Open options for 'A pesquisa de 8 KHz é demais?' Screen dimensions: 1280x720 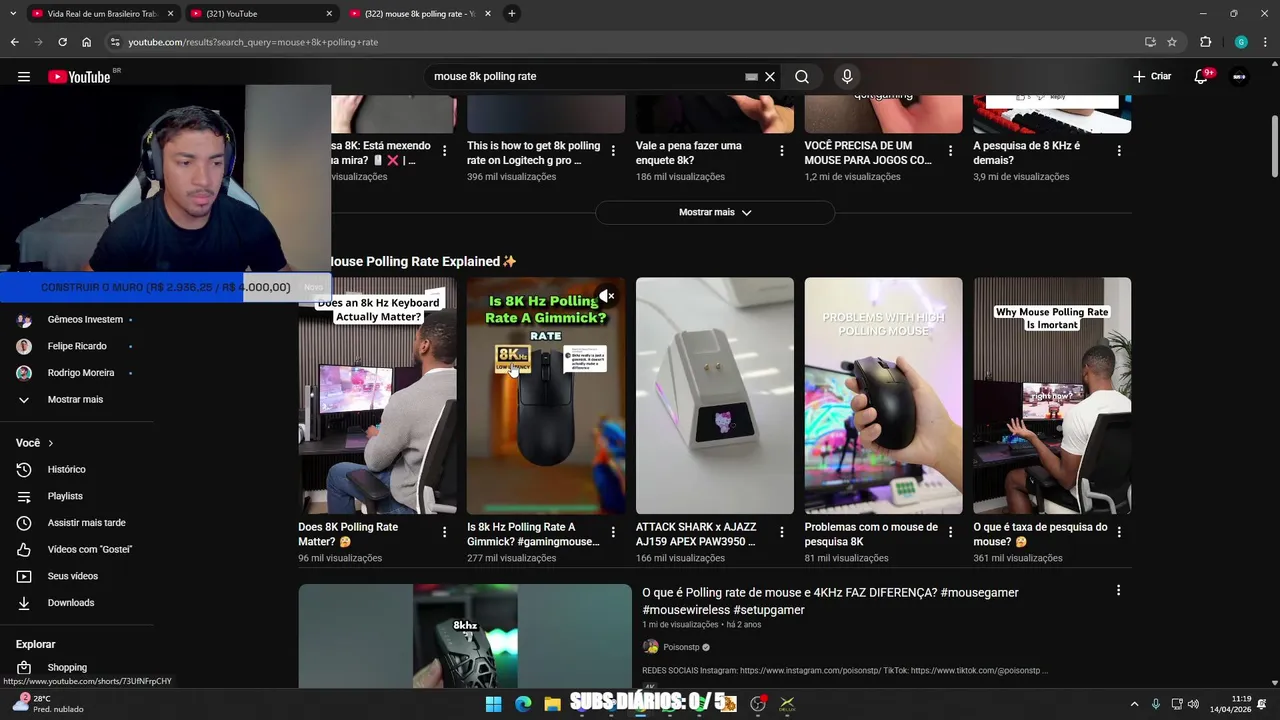(1119, 151)
